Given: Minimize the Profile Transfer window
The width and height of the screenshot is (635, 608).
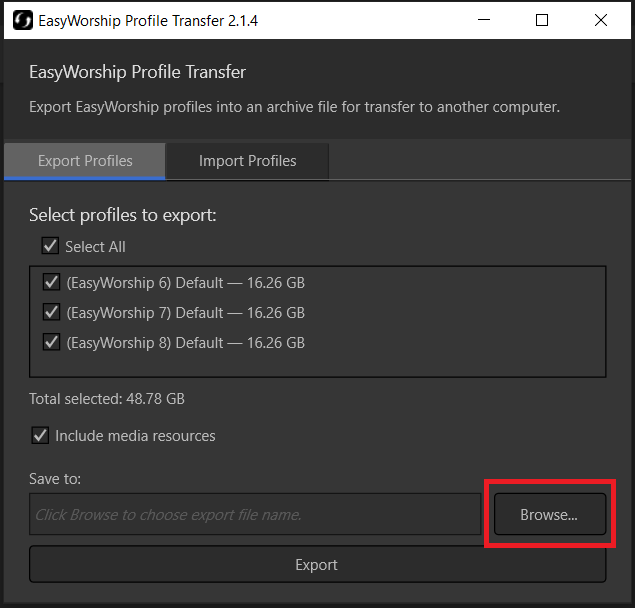Looking at the screenshot, I should [x=484, y=20].
